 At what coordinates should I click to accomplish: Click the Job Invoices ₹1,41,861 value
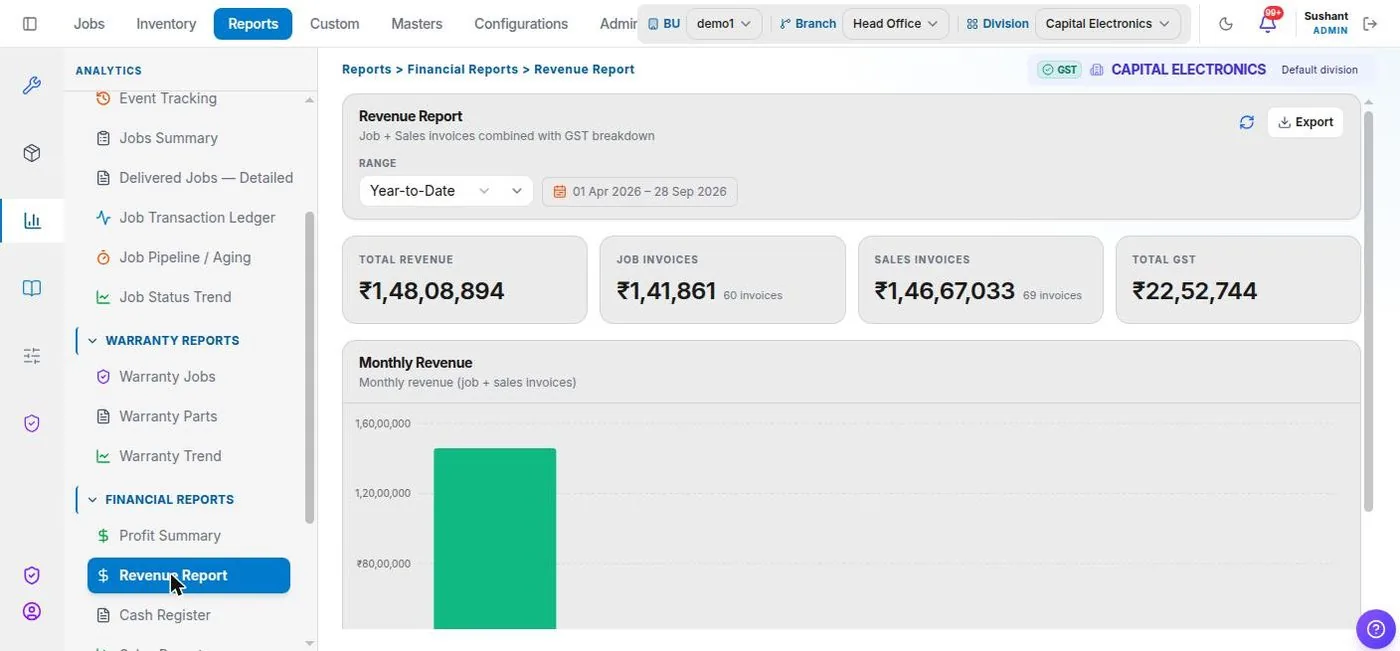[x=666, y=291]
